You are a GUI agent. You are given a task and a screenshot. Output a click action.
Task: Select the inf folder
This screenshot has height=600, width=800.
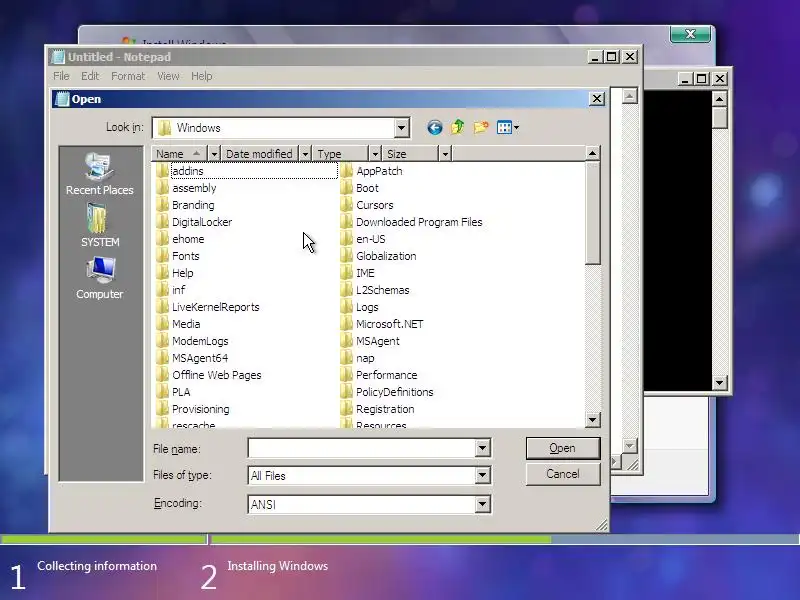point(171,290)
